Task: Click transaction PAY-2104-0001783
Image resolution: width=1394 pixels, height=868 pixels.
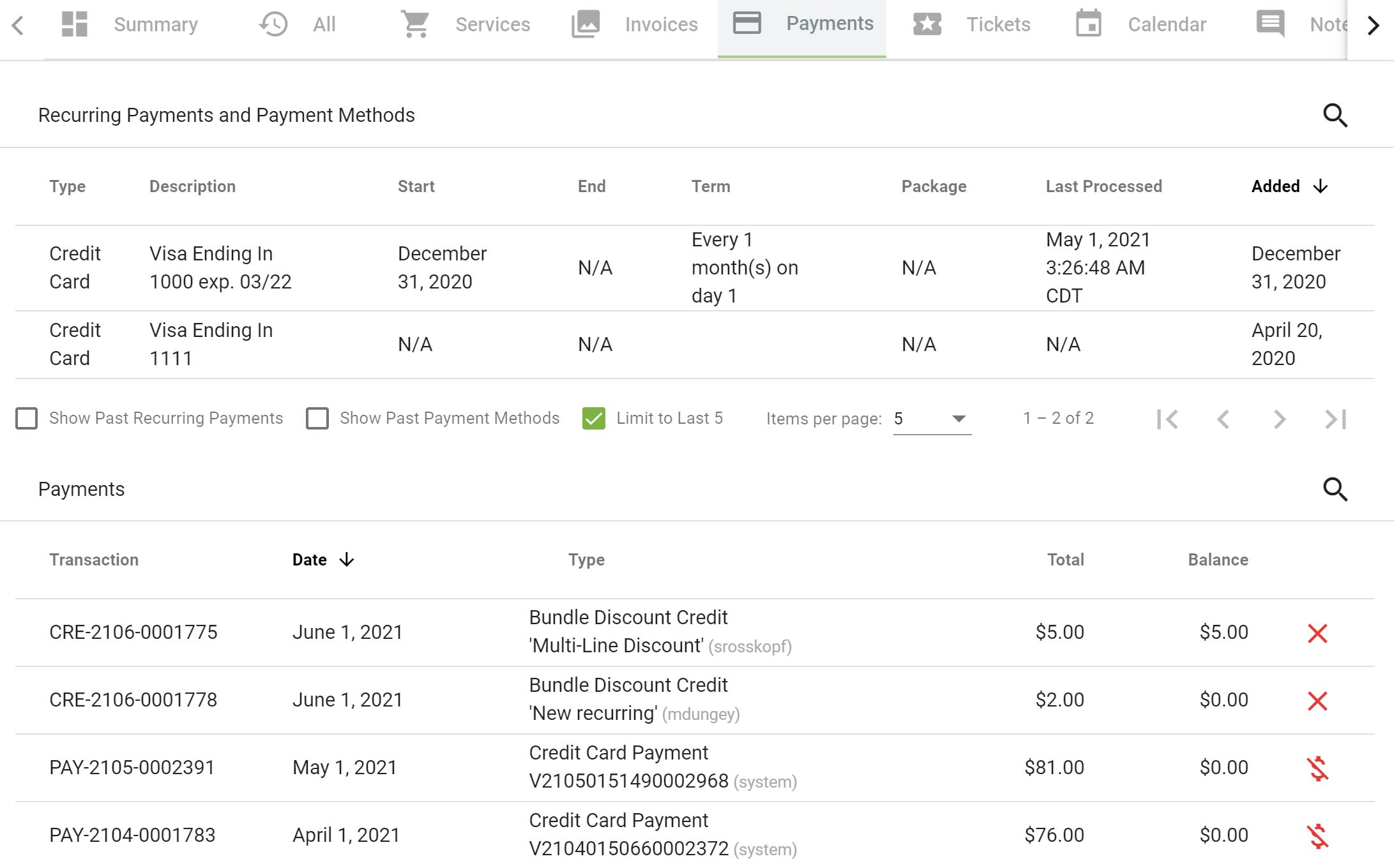Action: pyautogui.click(x=132, y=835)
